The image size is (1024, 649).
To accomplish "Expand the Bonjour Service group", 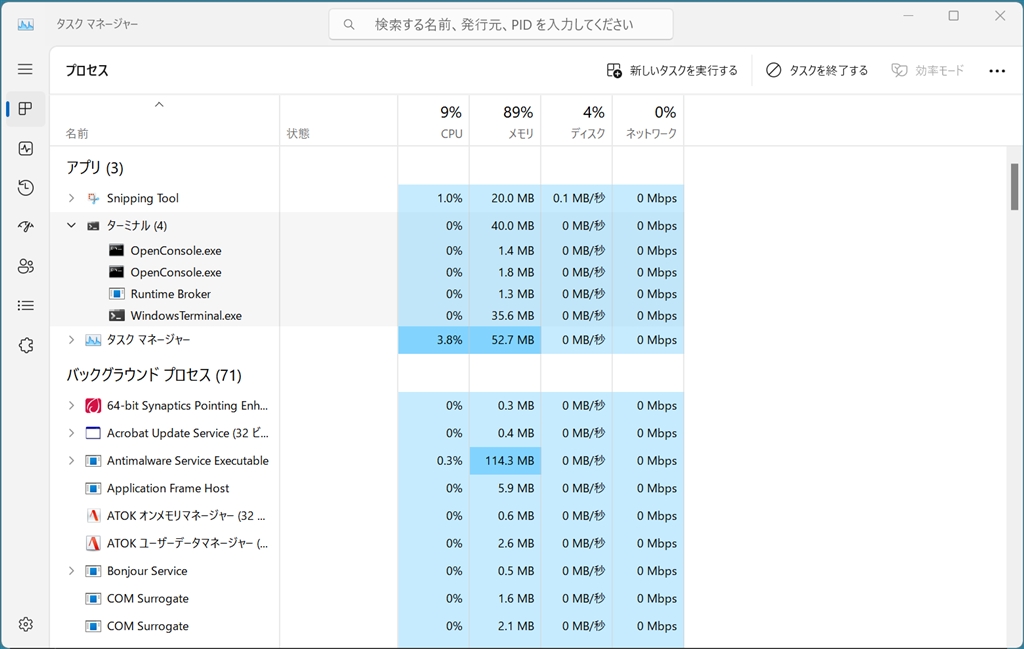I will (71, 571).
